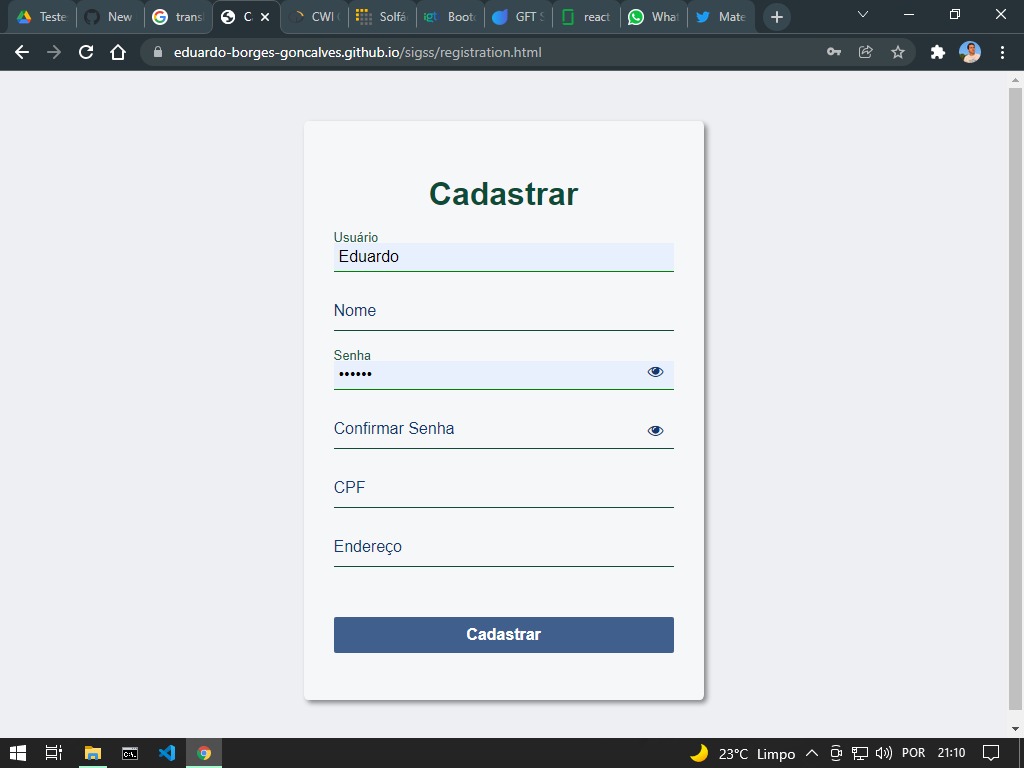Expand the tab search dropdown arrow
The image size is (1024, 768).
coord(863,14)
